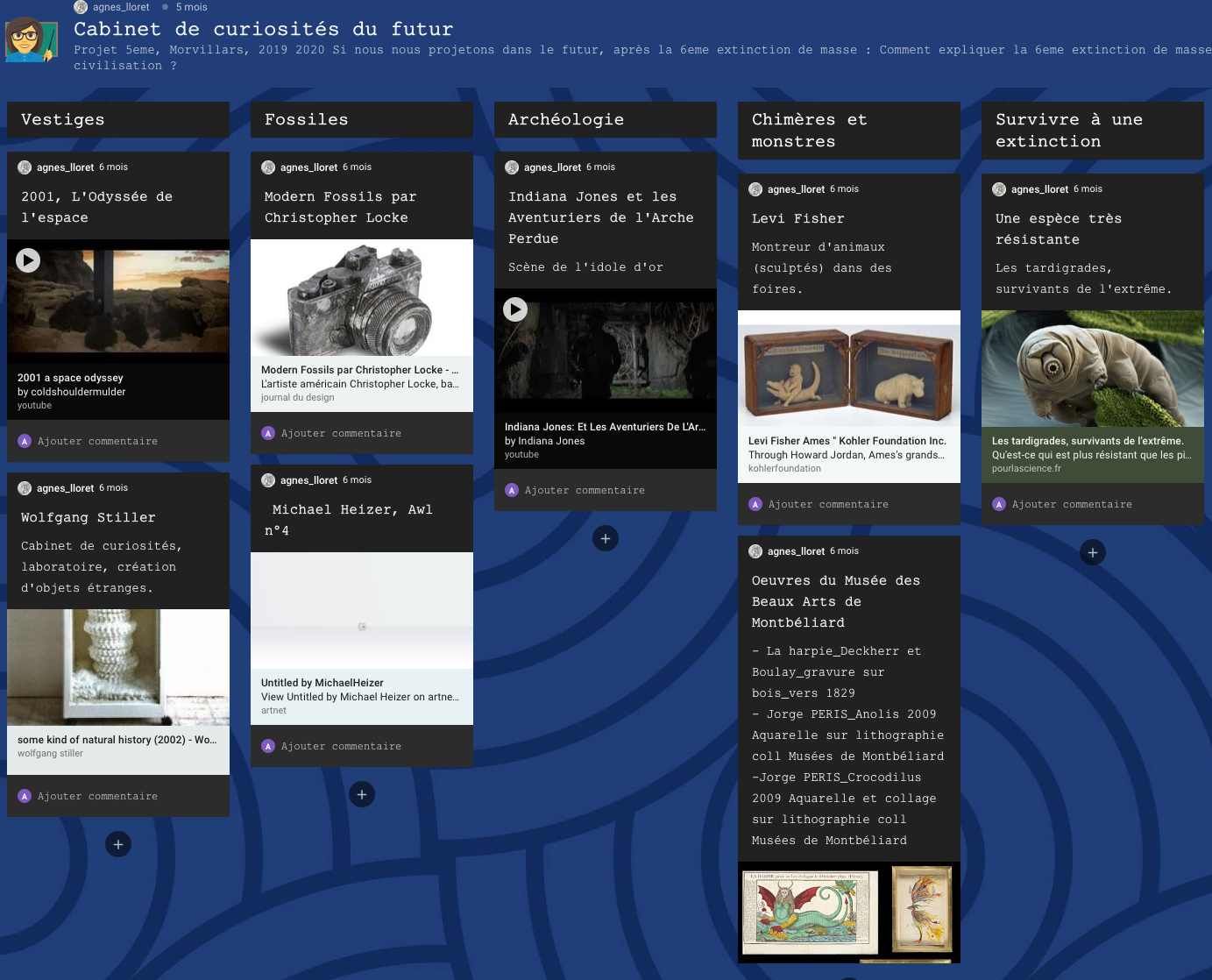The image size is (1212, 980).
Task: Click author avatar on Michael Heizer post
Action: [x=268, y=480]
